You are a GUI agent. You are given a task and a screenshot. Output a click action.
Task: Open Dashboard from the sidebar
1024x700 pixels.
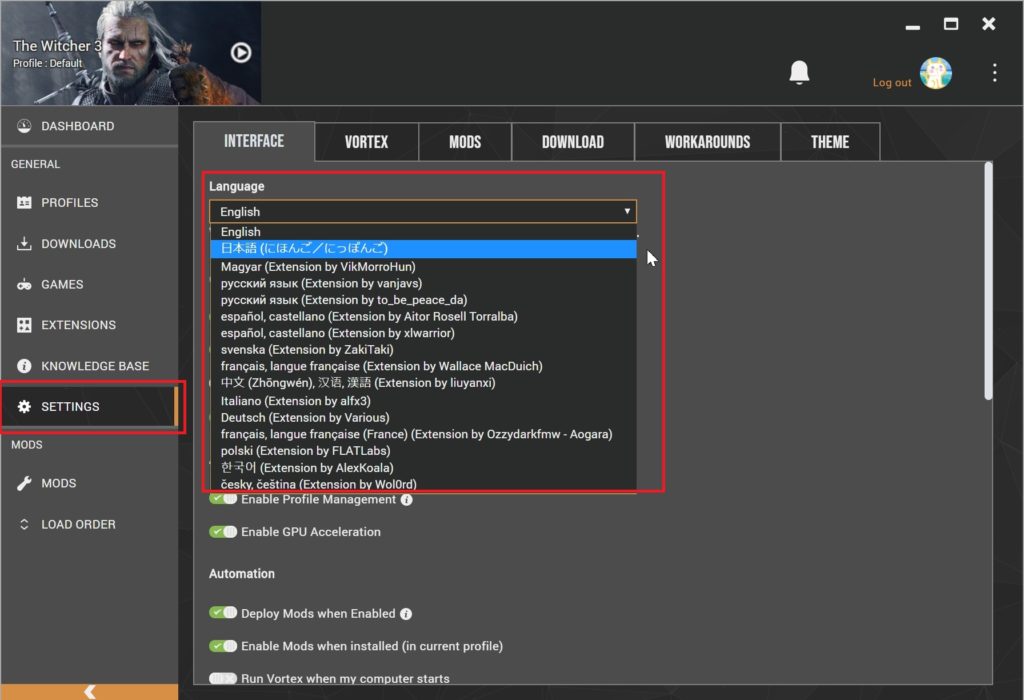[77, 126]
